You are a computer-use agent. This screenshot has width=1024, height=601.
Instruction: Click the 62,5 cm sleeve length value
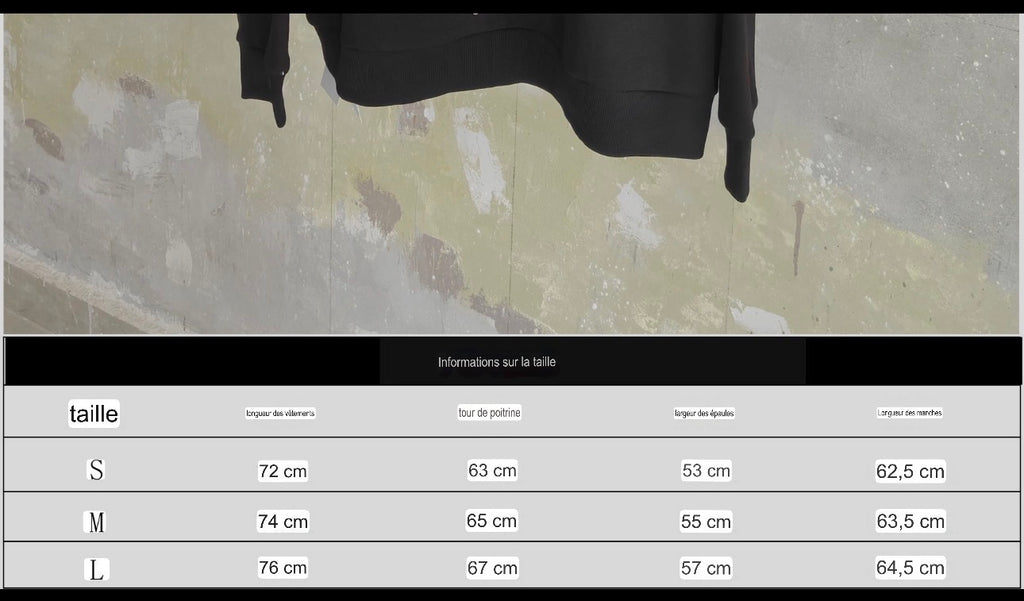click(910, 471)
